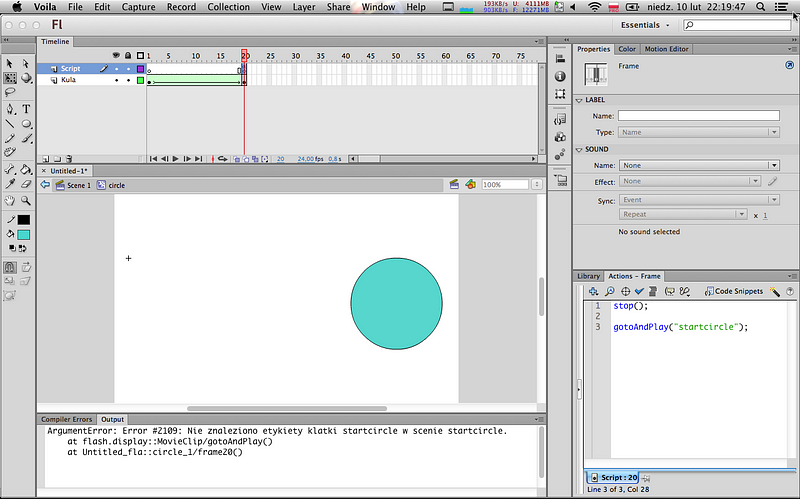Toggle visibility dot of Script layer
This screenshot has width=800, height=499.
pyautogui.click(x=116, y=69)
